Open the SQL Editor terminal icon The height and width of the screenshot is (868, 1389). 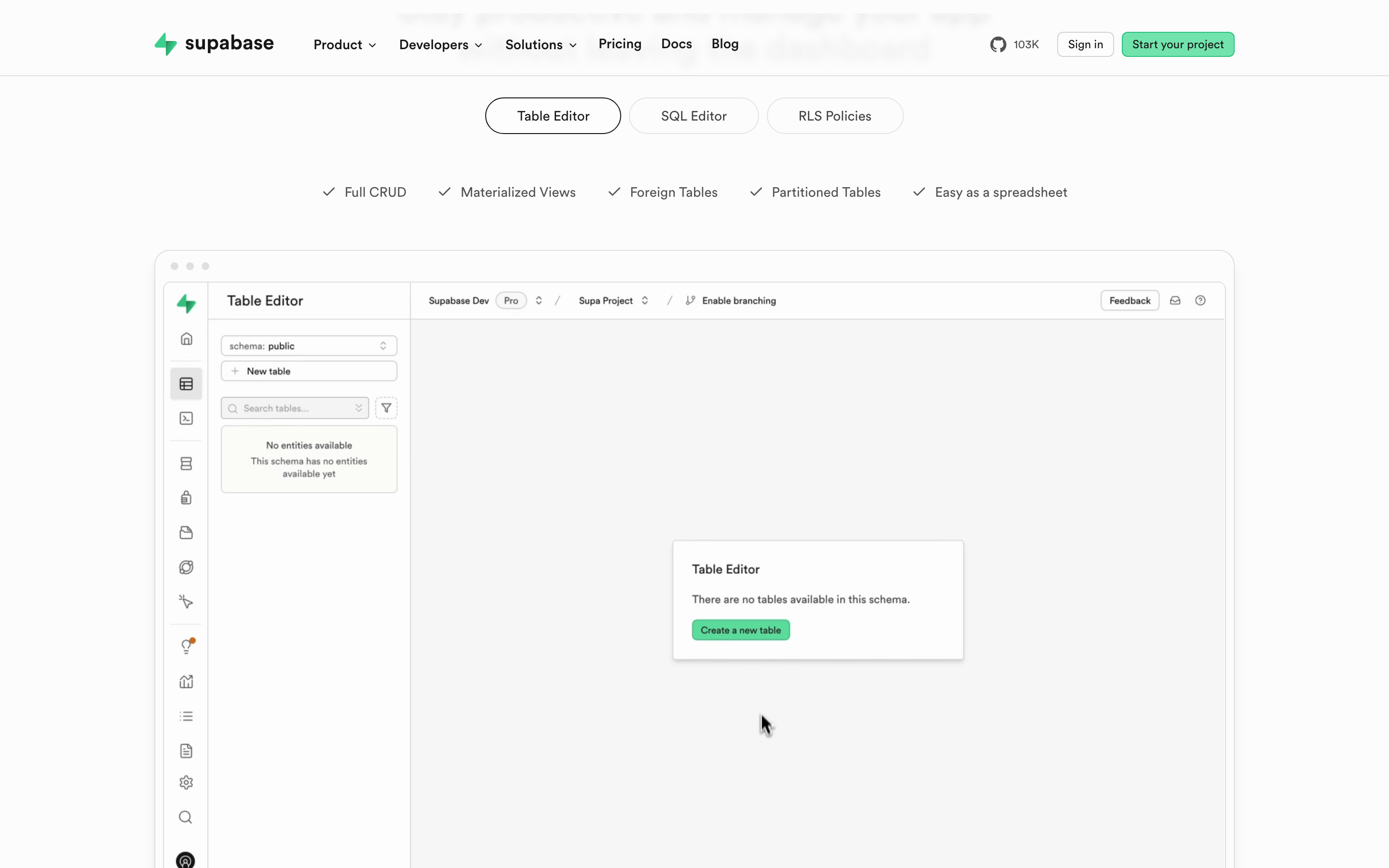pos(186,418)
